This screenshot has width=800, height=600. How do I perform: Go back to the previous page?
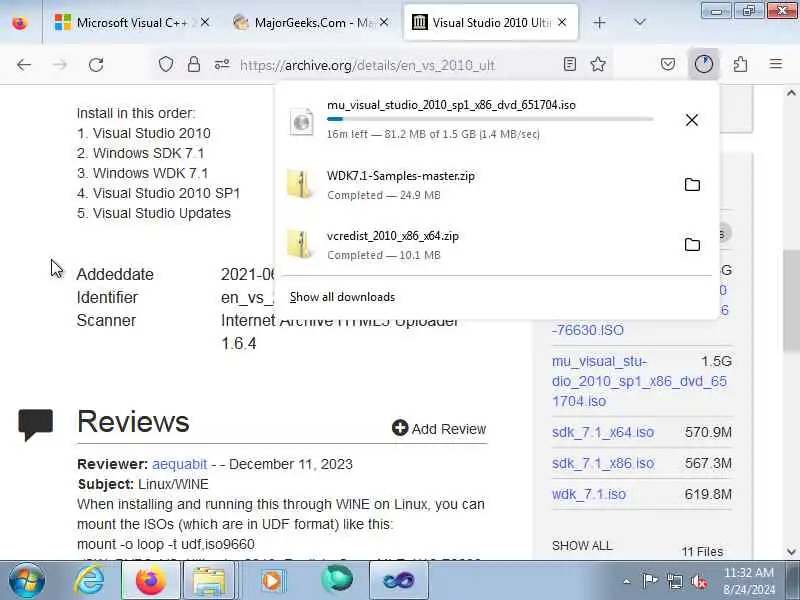(23, 65)
